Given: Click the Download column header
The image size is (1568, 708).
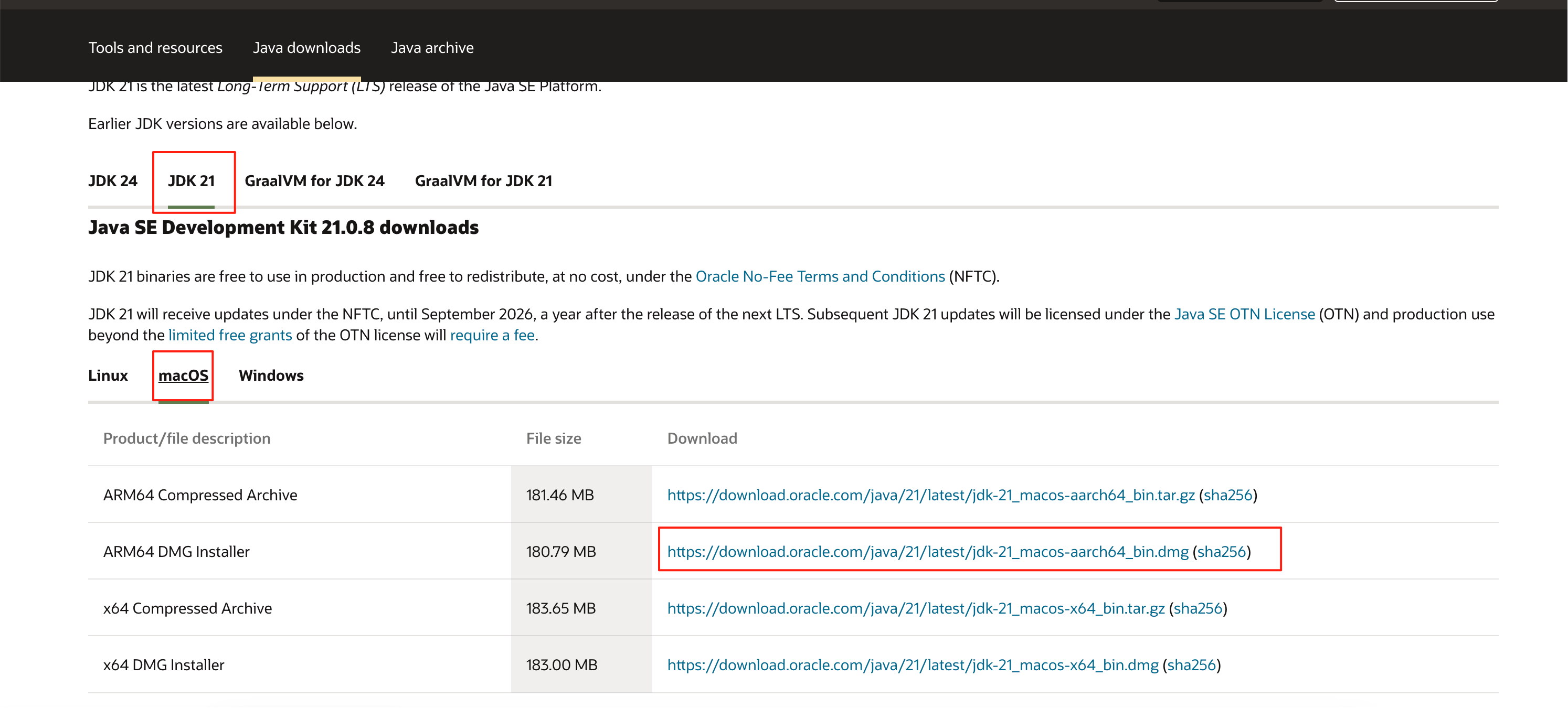Looking at the screenshot, I should [702, 438].
